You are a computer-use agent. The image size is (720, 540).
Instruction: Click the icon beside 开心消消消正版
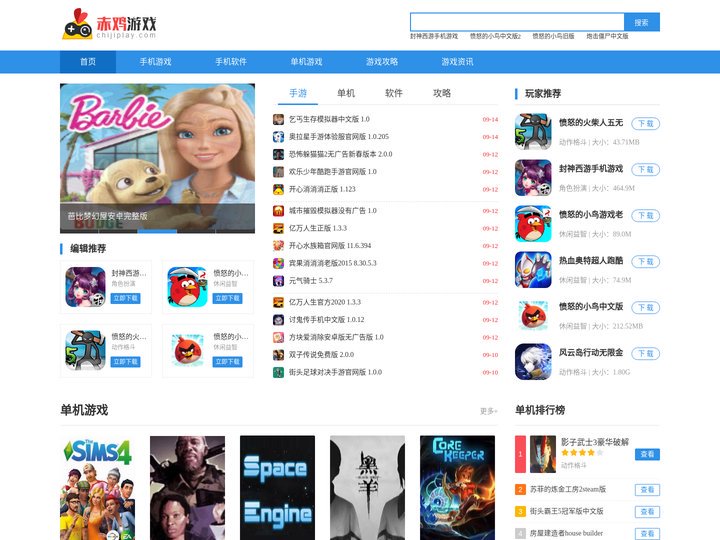tap(278, 189)
